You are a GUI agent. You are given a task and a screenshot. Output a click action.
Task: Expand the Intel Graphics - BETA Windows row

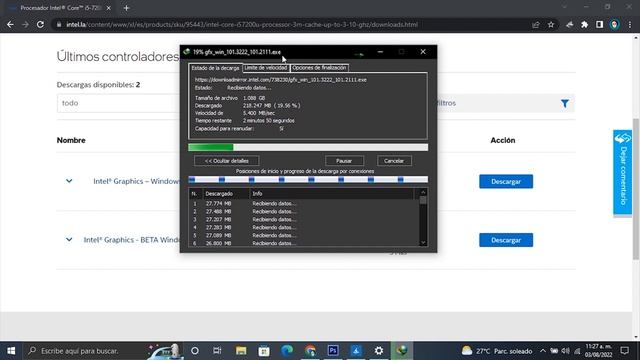point(69,240)
